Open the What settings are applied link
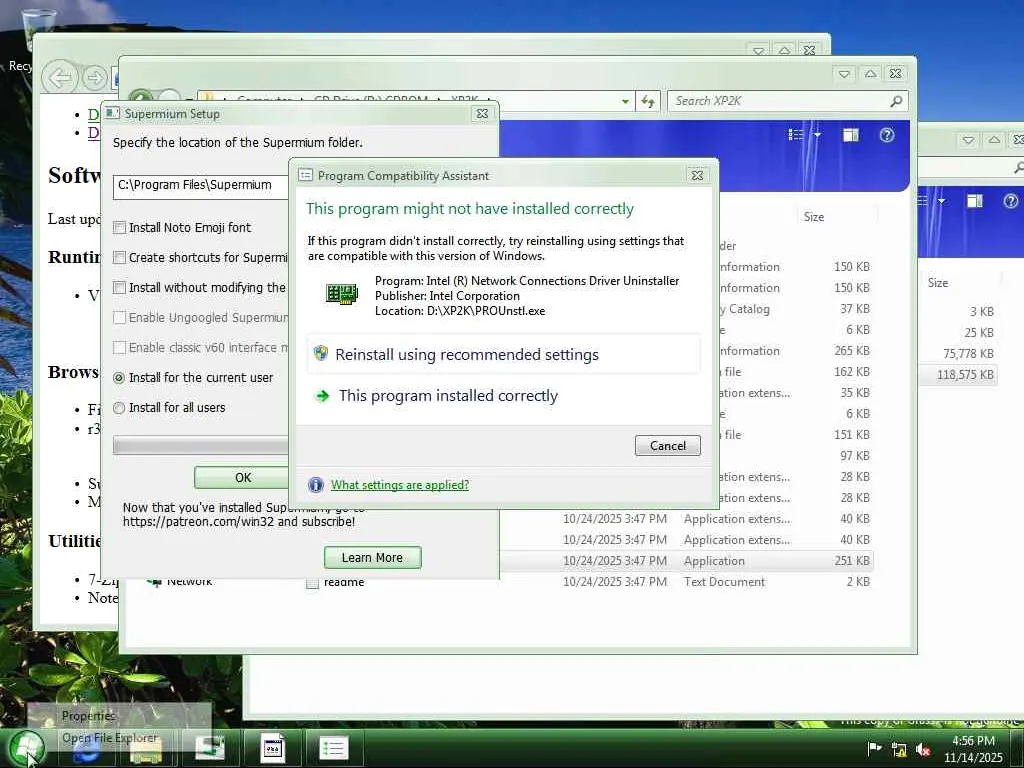 pyautogui.click(x=400, y=485)
